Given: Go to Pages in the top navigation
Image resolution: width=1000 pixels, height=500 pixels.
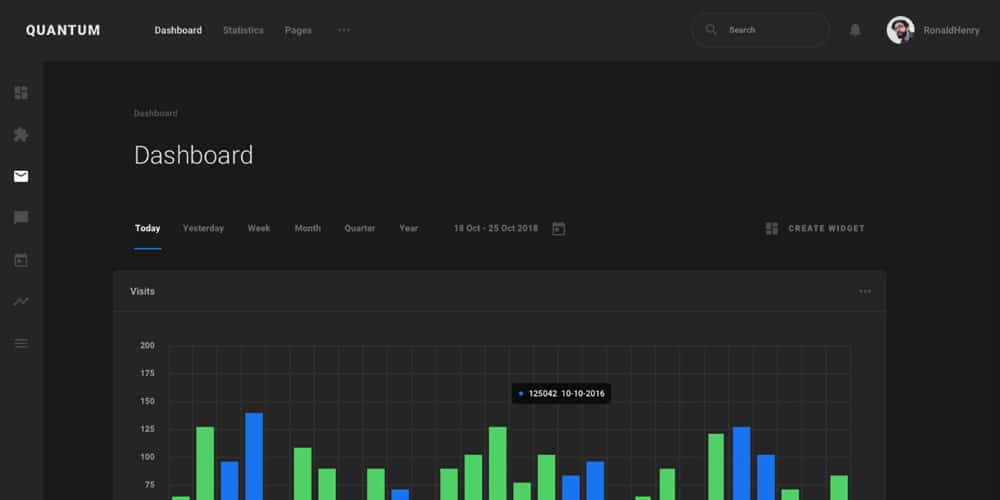Looking at the screenshot, I should pos(298,31).
